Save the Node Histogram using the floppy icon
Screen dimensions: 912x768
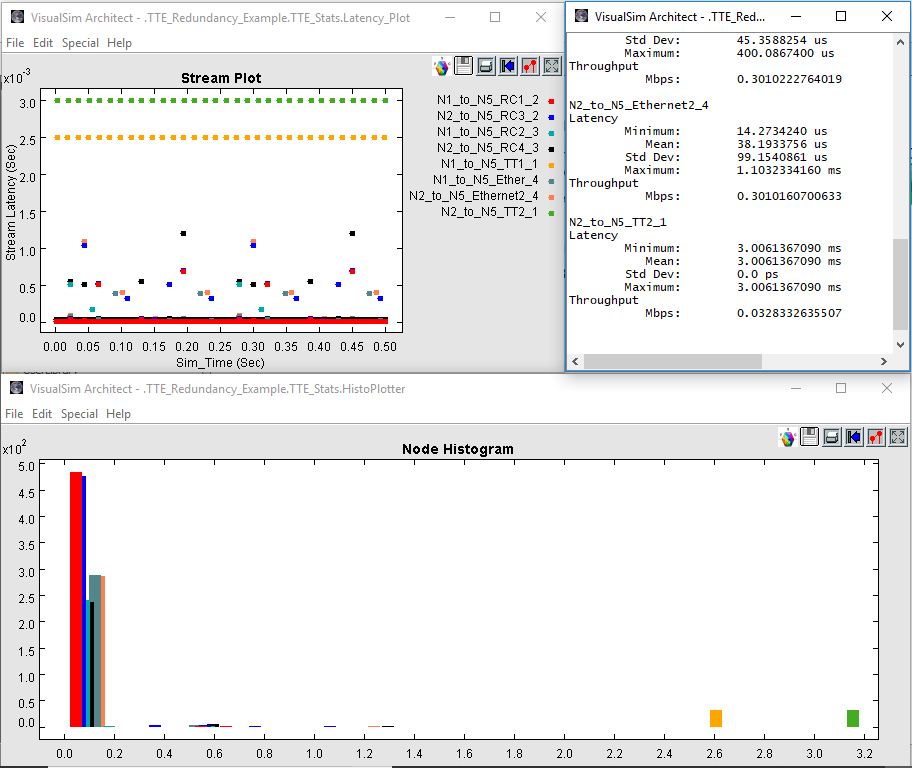point(810,437)
